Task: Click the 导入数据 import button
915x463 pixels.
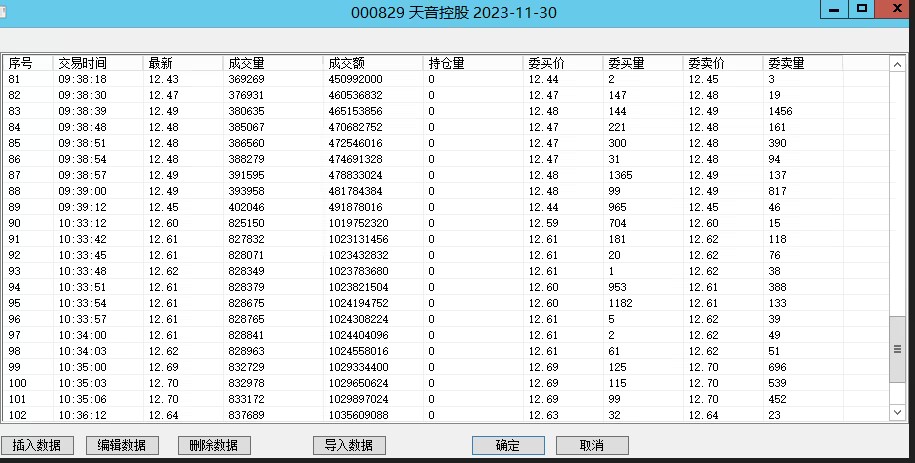Action: (x=349, y=445)
